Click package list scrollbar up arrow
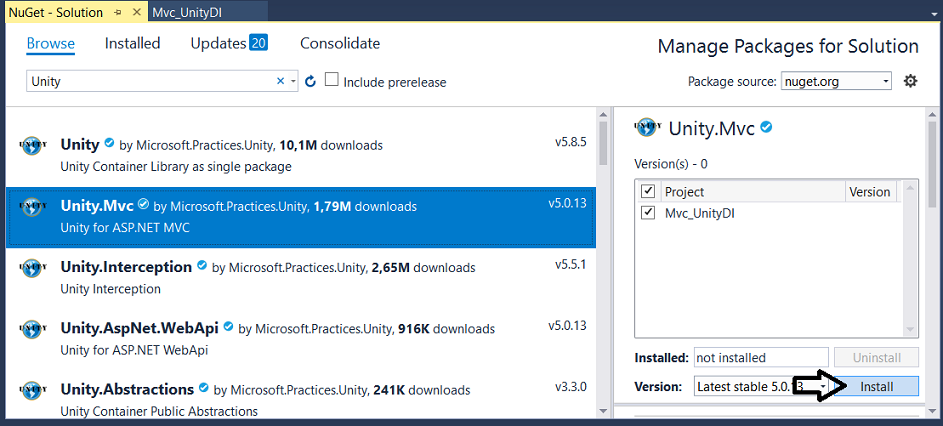This screenshot has height=426, width=943. tap(603, 114)
